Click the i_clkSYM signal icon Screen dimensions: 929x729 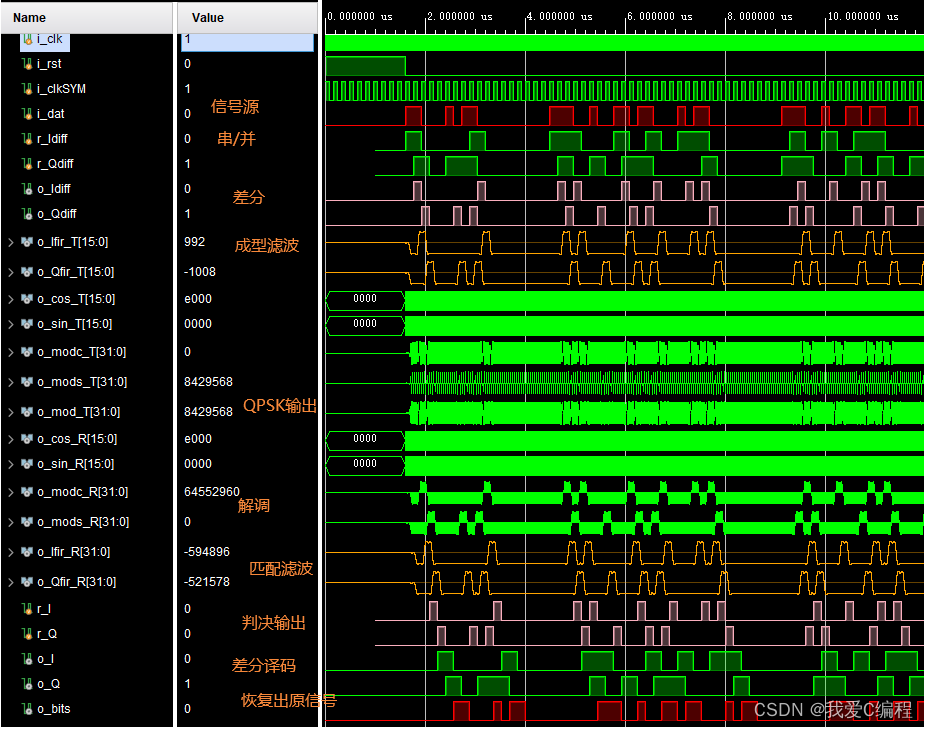27,89
